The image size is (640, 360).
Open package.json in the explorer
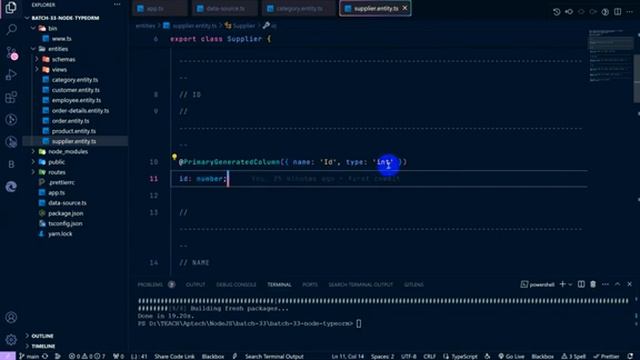pyautogui.click(x=66, y=213)
